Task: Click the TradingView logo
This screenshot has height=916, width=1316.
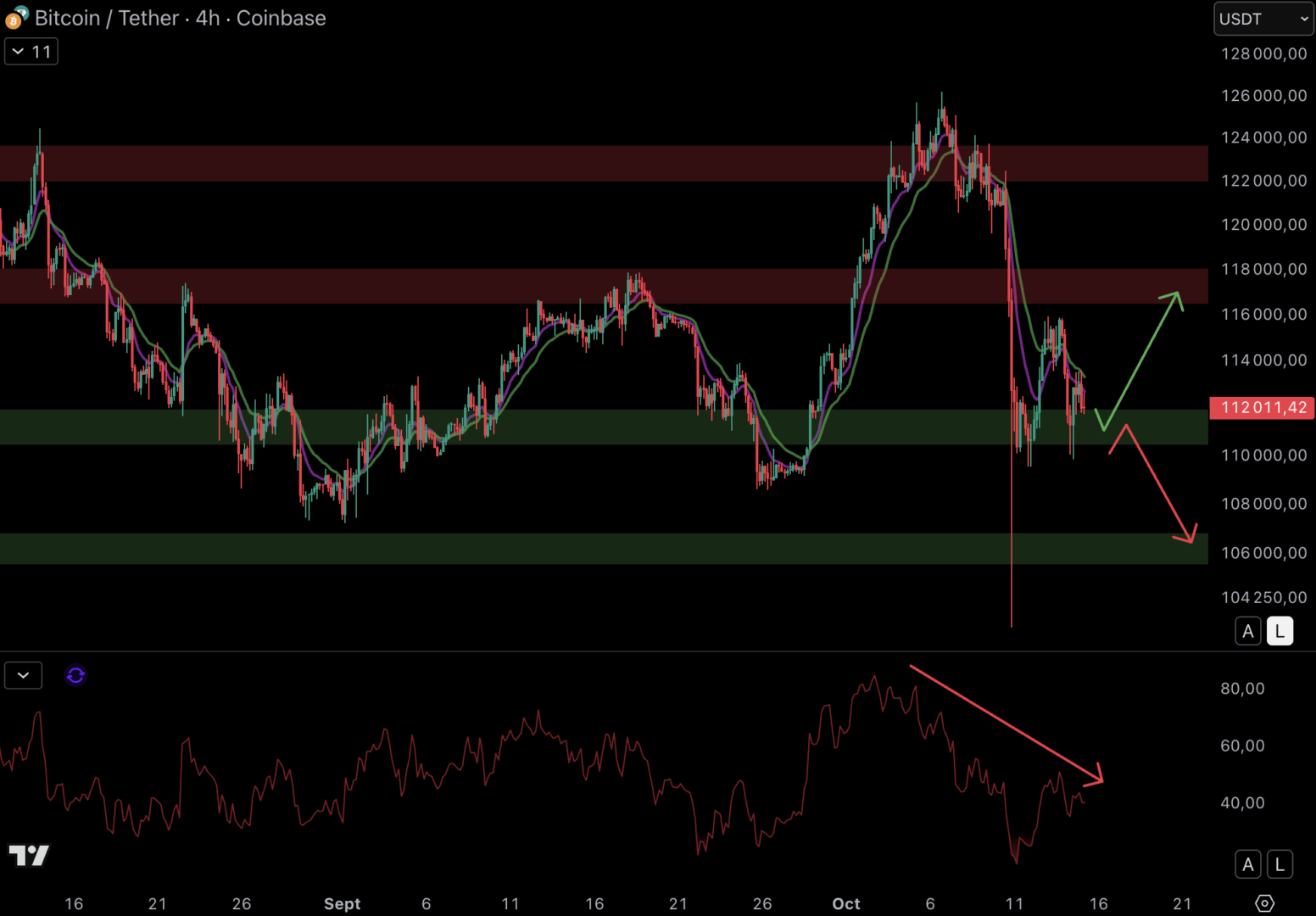Action: [x=29, y=855]
